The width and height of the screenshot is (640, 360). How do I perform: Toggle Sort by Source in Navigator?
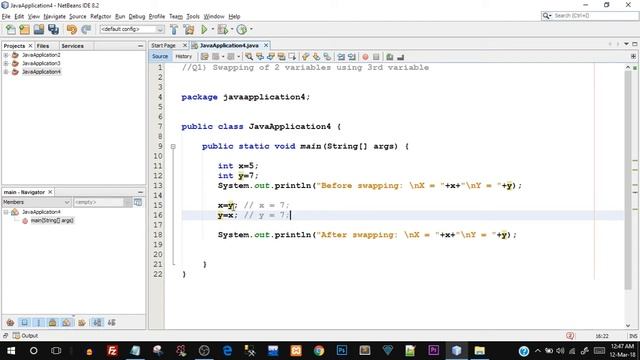(x=111, y=323)
